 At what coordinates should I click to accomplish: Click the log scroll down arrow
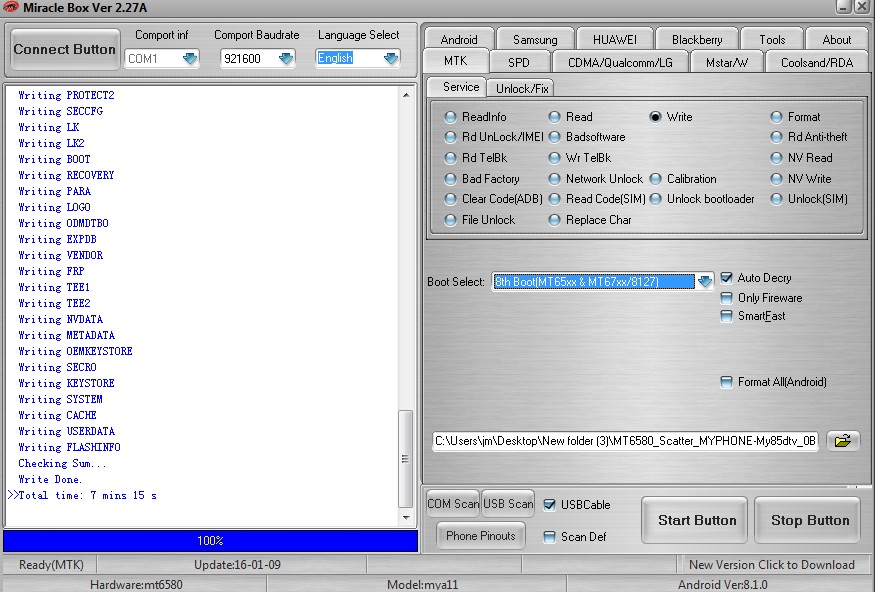[x=406, y=518]
